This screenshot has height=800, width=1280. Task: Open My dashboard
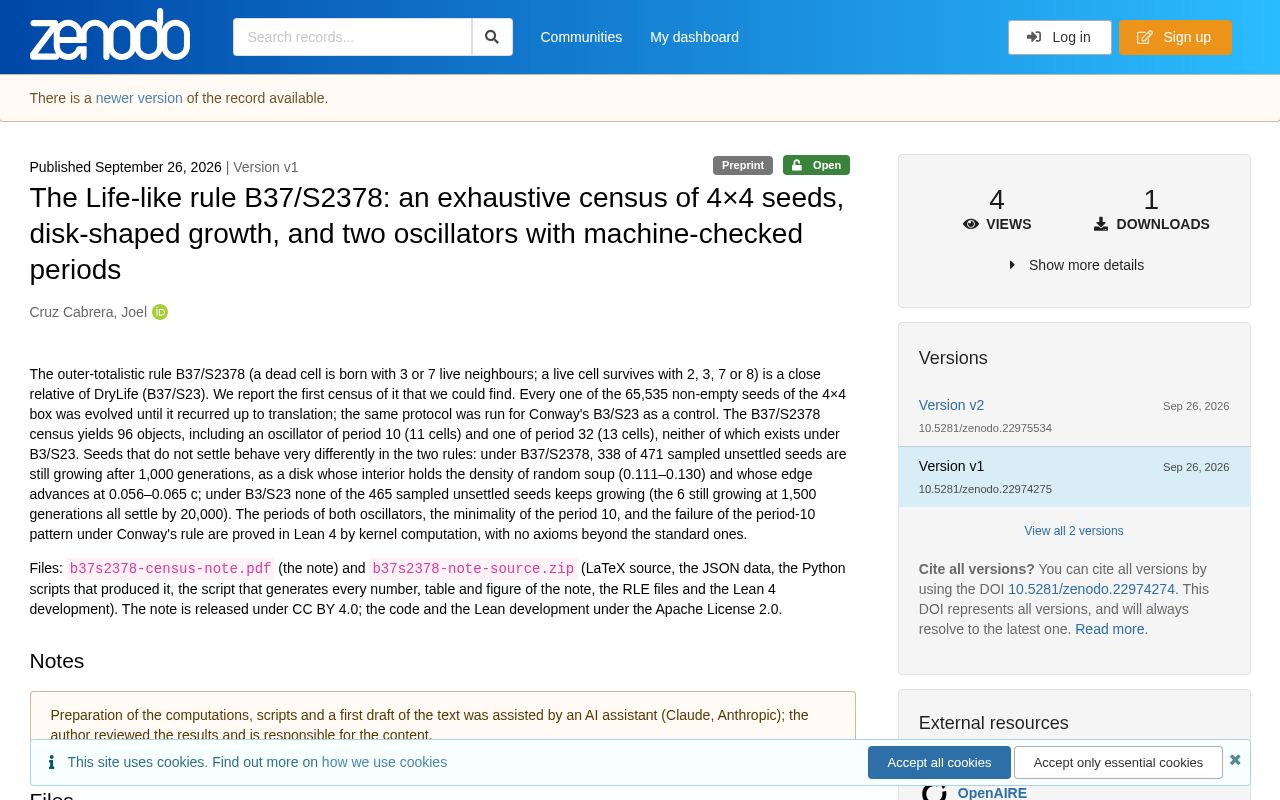(694, 37)
